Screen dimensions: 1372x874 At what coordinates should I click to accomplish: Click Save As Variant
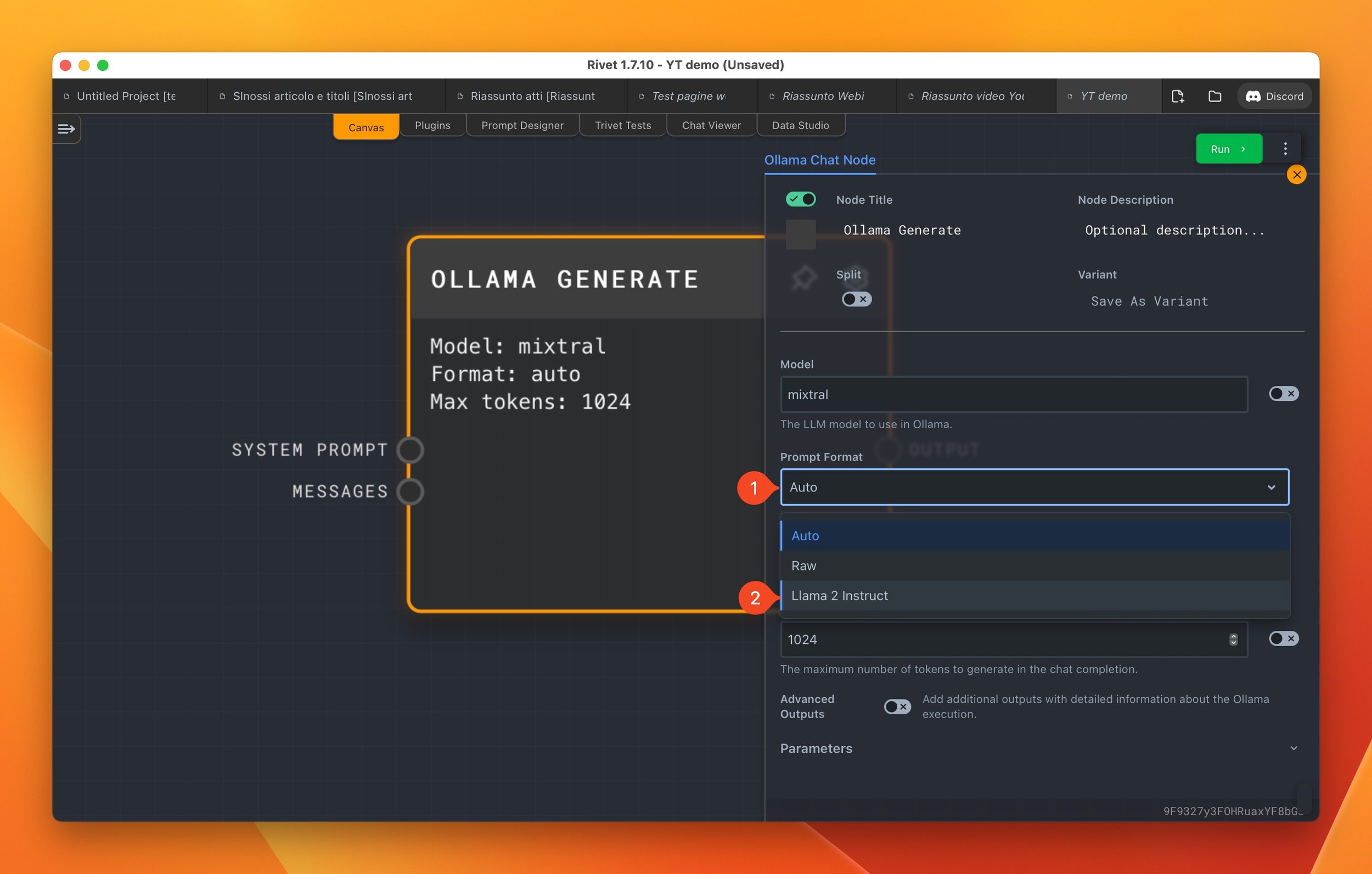click(1149, 301)
